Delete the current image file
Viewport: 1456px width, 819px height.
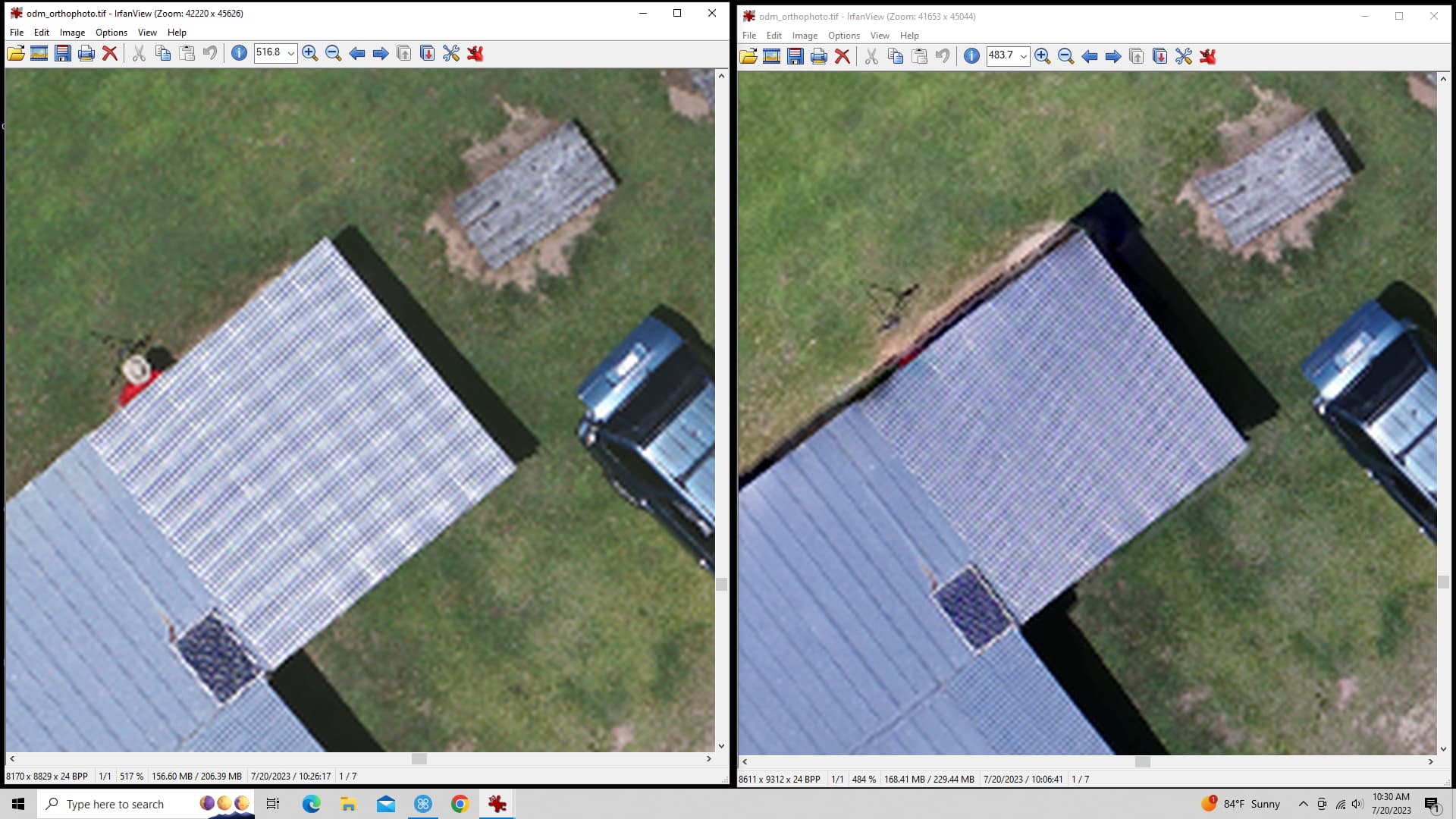tap(110, 53)
